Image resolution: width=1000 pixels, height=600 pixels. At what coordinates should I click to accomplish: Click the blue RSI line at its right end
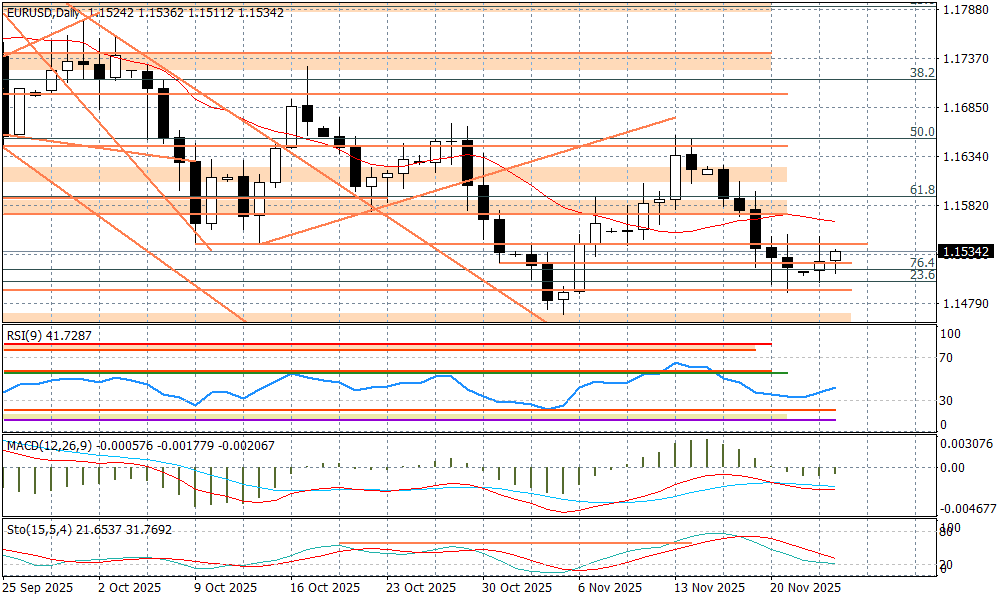pos(834,388)
